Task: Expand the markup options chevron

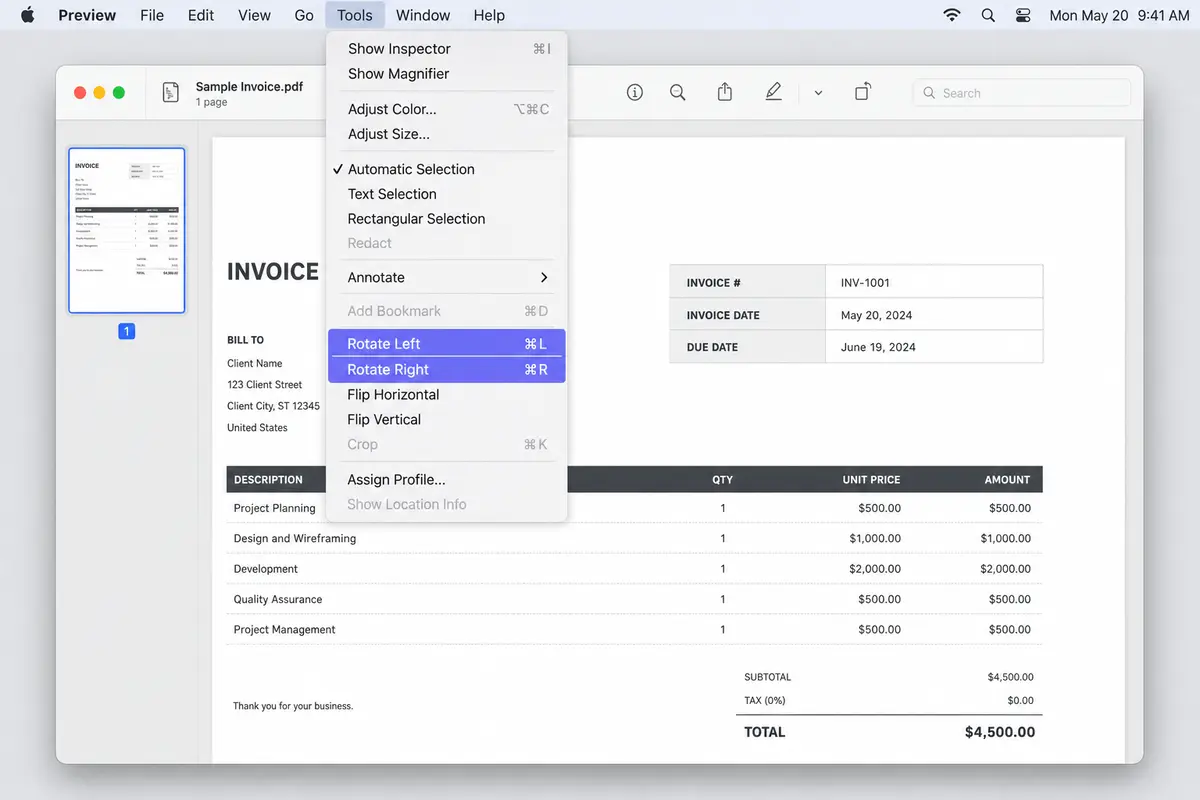Action: pyautogui.click(x=818, y=93)
